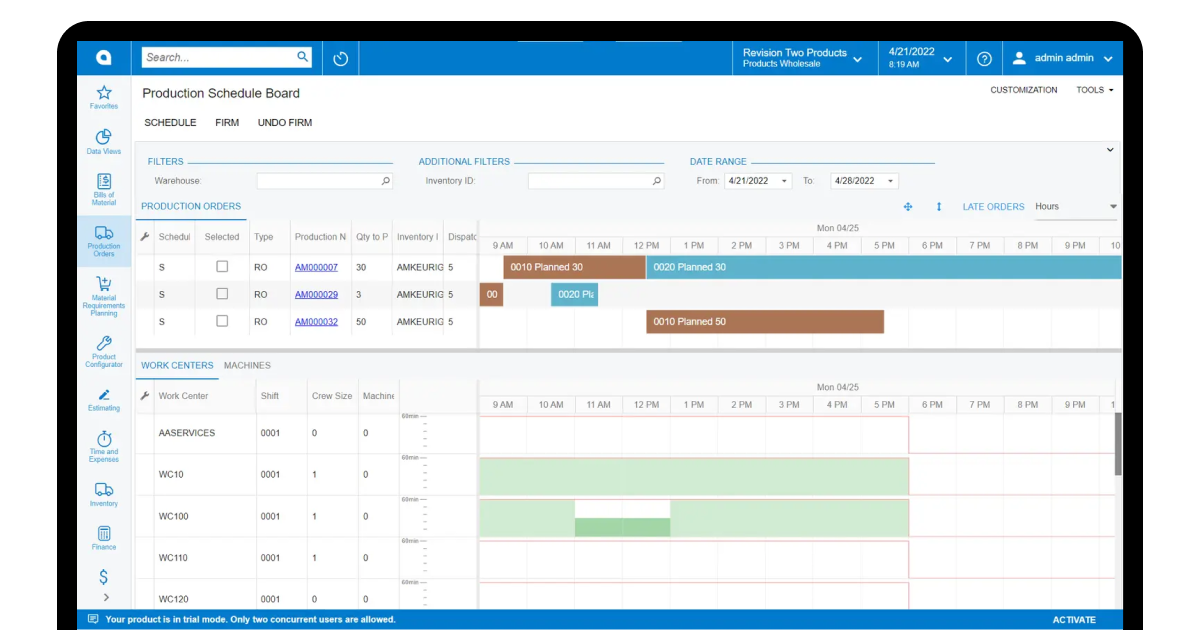Image resolution: width=1200 pixels, height=630 pixels.
Task: Open production order link AM000032
Action: [316, 322]
